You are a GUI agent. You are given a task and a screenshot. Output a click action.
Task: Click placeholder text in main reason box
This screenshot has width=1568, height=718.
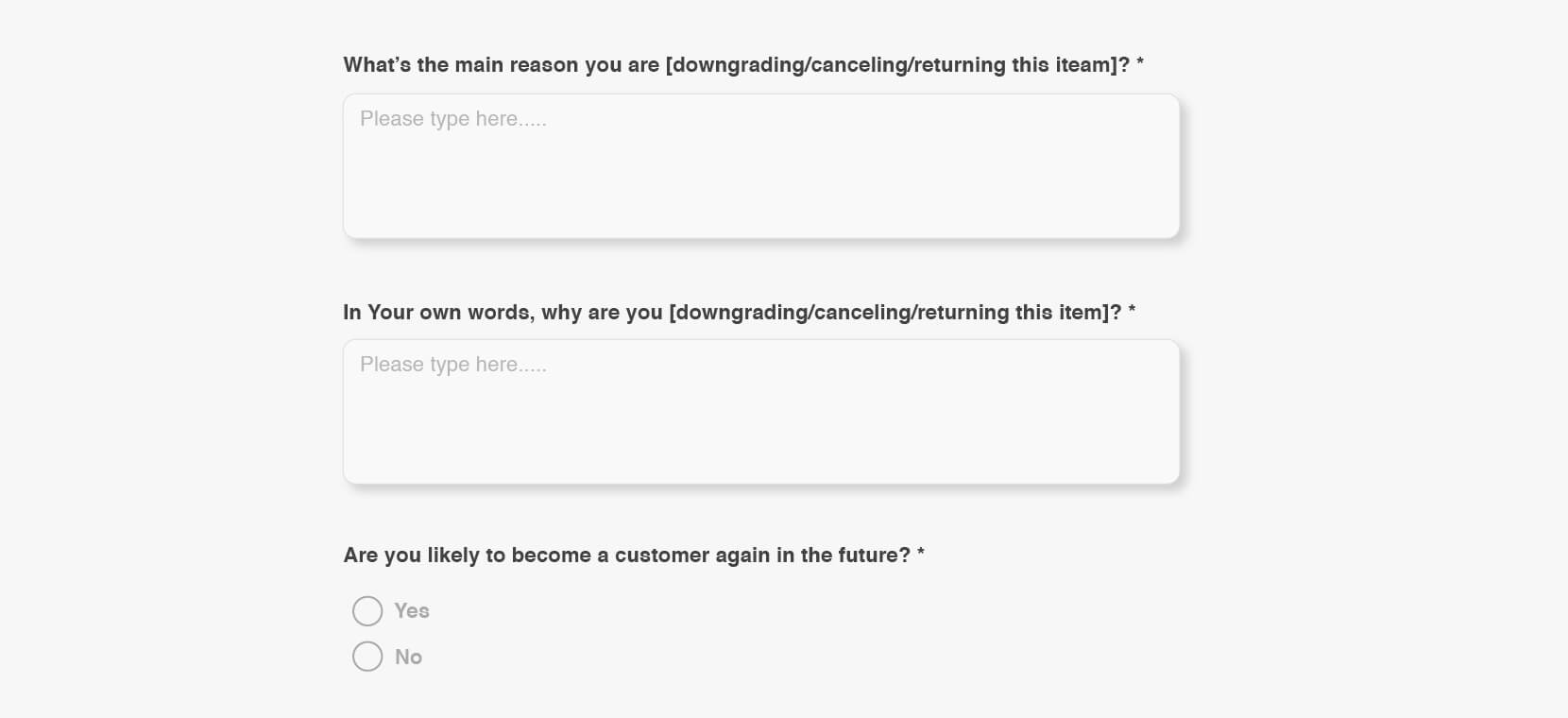pos(453,119)
